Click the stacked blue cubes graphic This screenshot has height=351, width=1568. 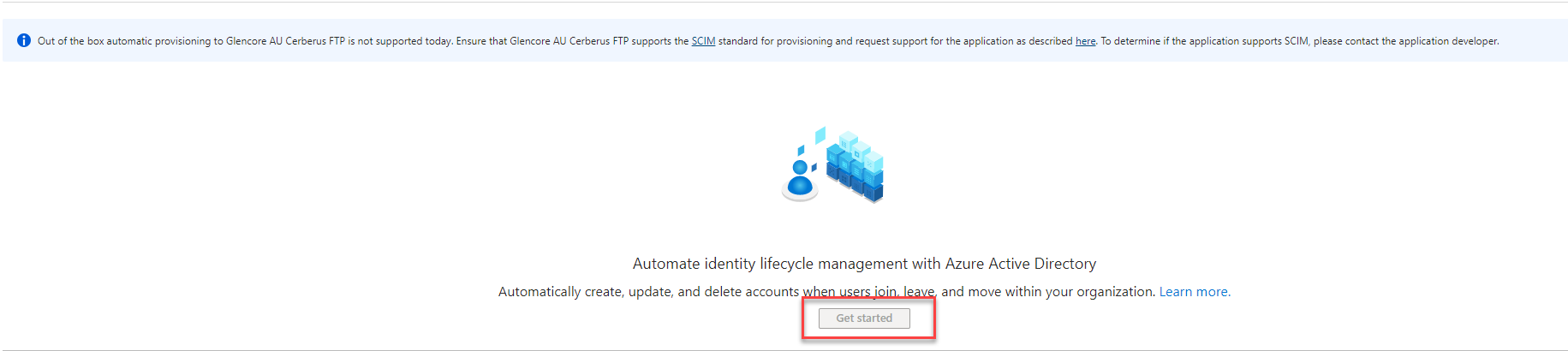click(855, 167)
